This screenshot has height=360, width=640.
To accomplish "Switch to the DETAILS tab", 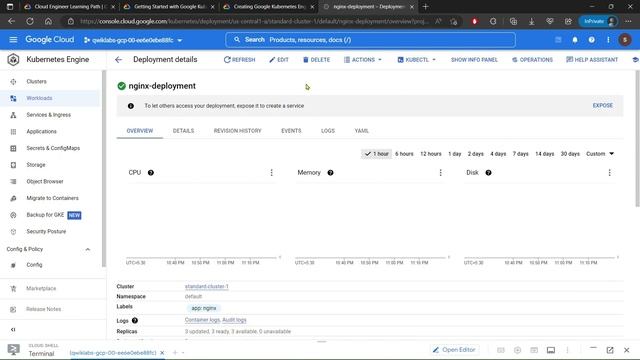I will click(x=183, y=131).
